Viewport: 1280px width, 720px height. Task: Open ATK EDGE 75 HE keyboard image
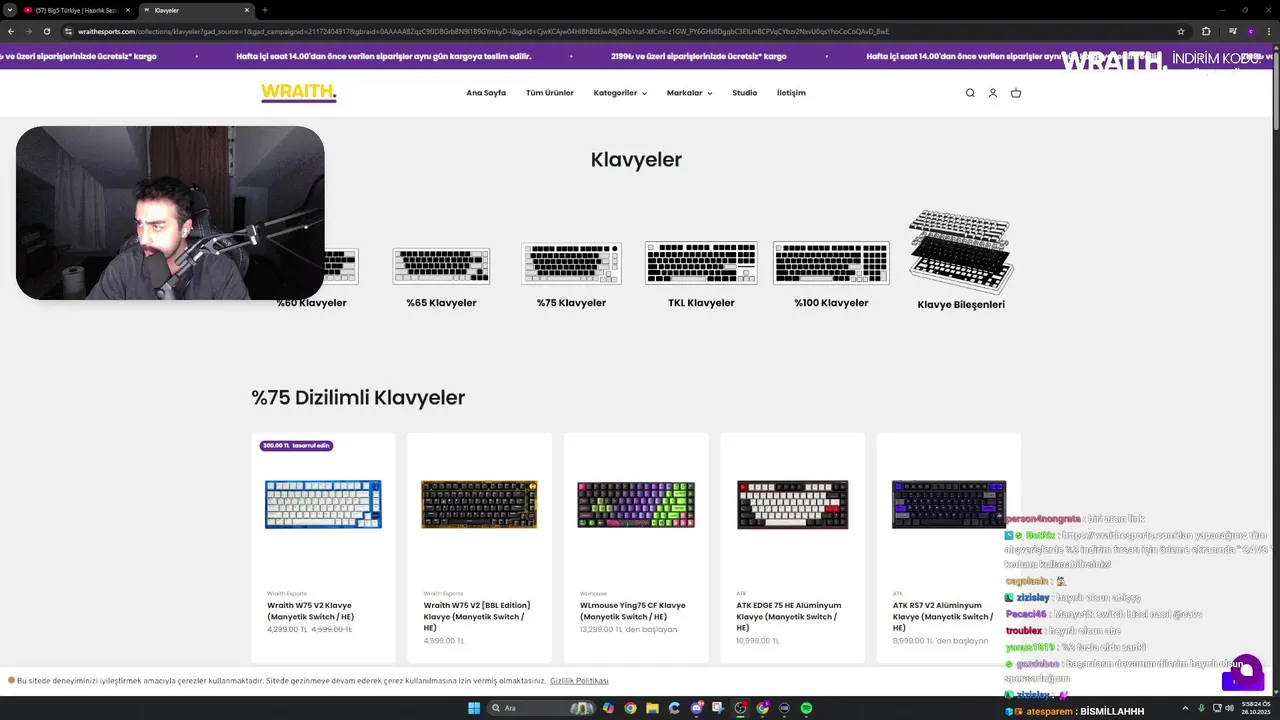[792, 504]
